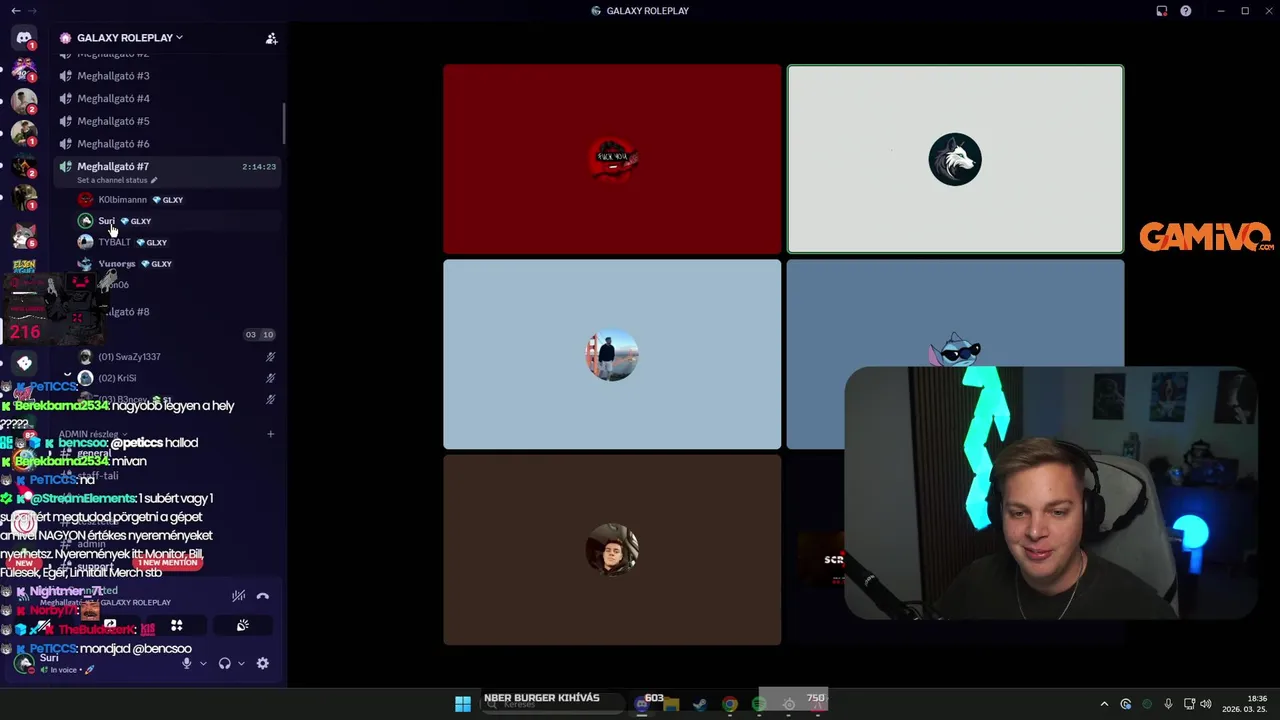
Task: Toggle noise suppression icon in voice panel
Action: (238, 596)
